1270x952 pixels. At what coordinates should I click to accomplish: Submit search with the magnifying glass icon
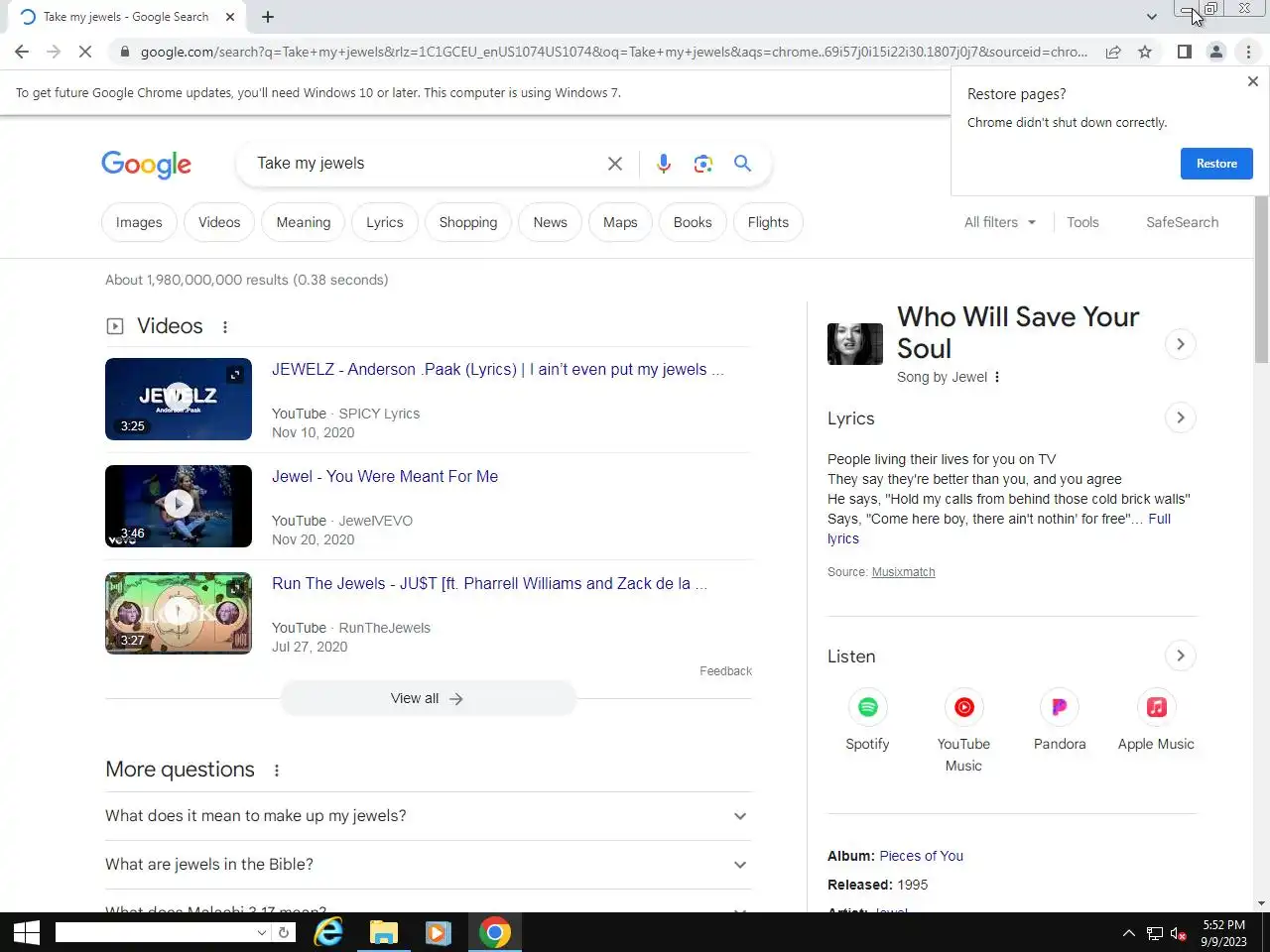[x=742, y=164]
